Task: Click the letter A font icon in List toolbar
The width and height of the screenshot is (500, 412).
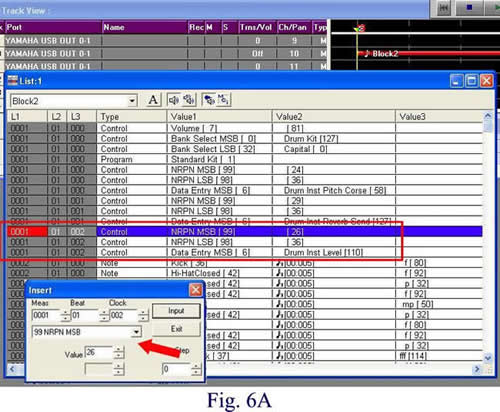Action: point(153,100)
